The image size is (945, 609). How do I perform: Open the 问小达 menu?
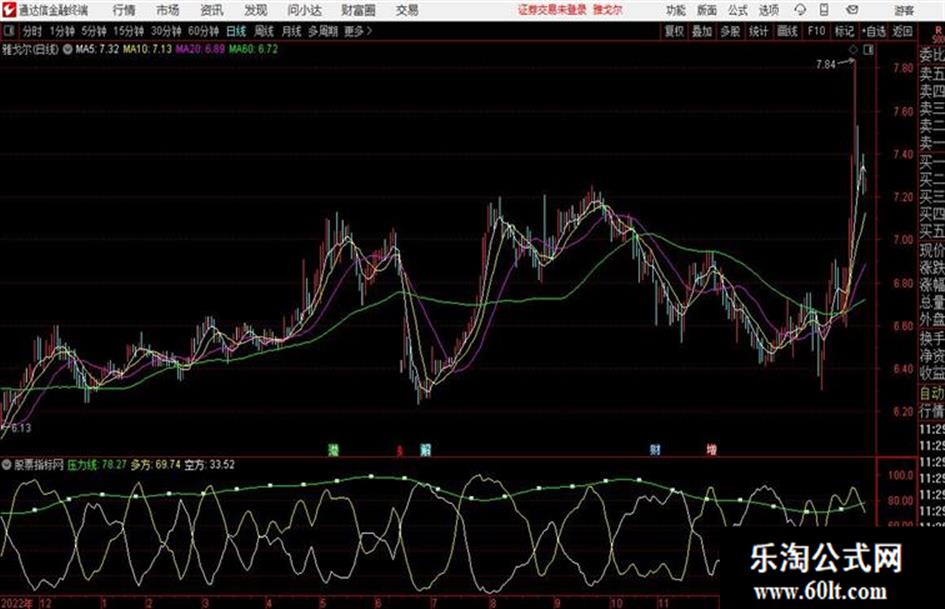point(304,10)
